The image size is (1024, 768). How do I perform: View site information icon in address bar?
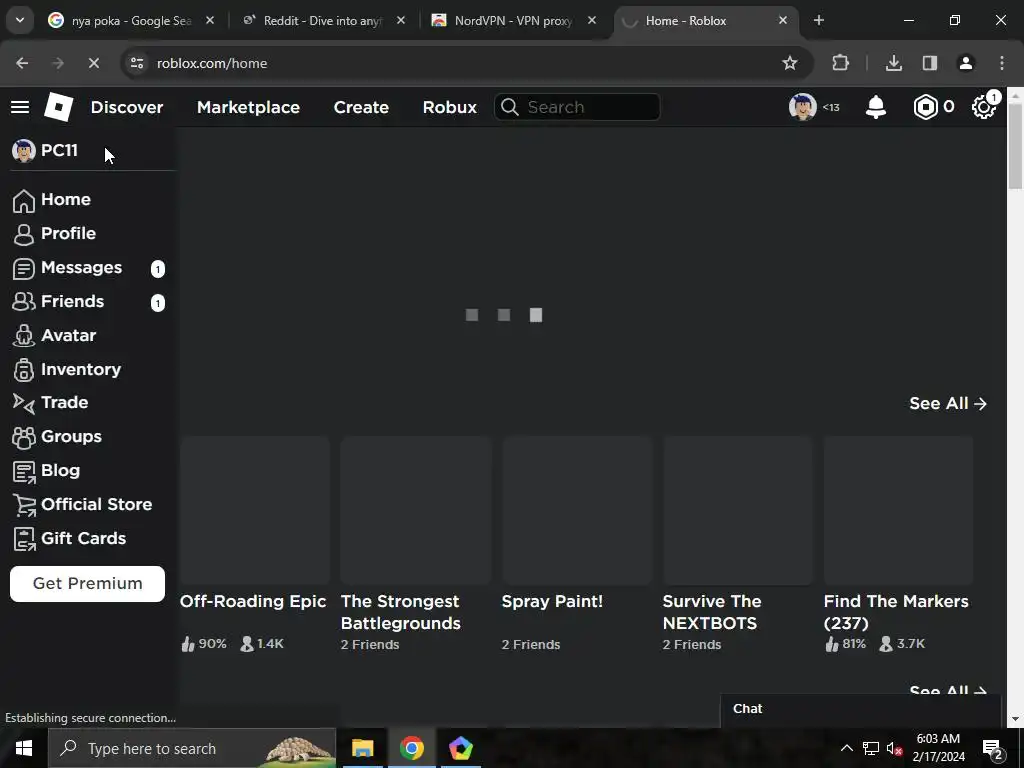pyautogui.click(x=137, y=63)
